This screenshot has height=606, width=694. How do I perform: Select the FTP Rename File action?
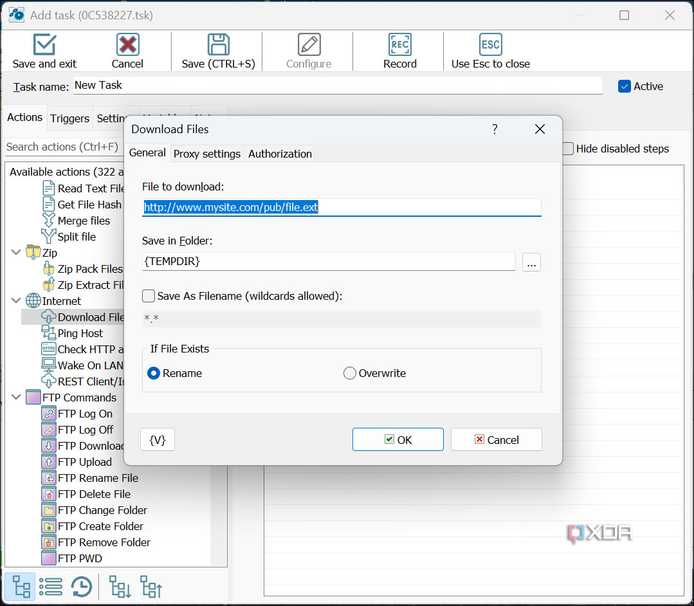[x=90, y=478]
